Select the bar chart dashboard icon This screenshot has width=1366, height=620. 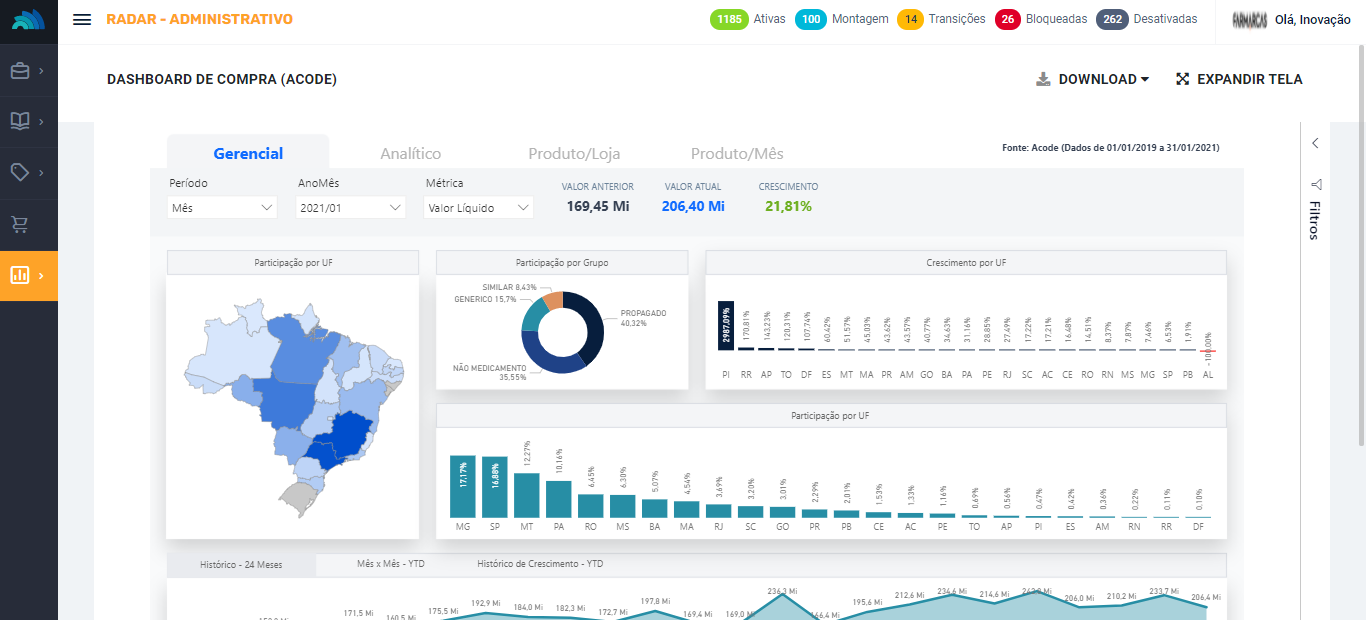pos(20,275)
